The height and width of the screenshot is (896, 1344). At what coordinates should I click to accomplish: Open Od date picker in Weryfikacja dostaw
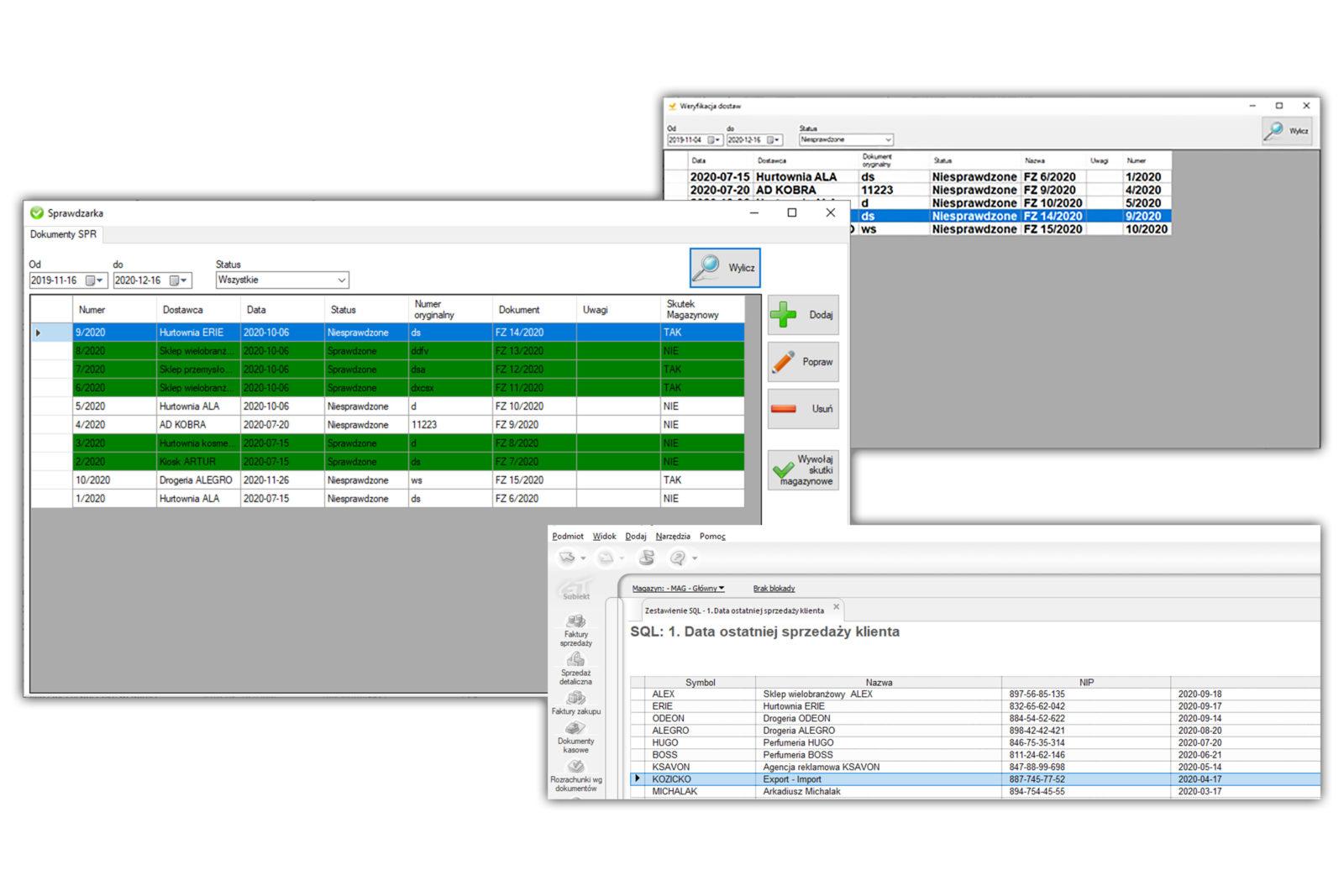click(x=715, y=140)
